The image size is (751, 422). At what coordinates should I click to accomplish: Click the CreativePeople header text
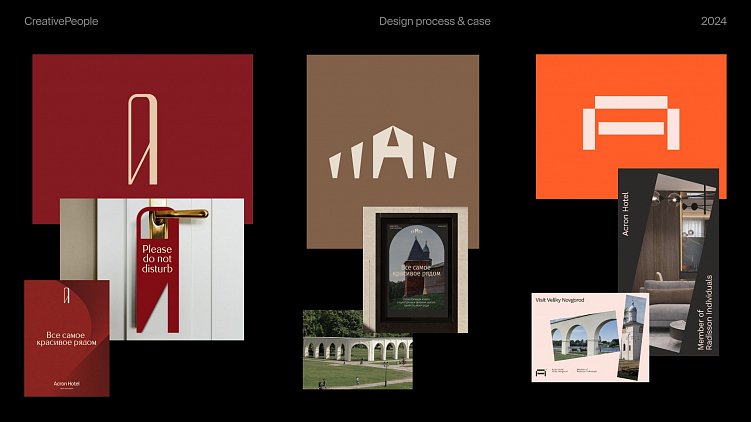tap(61, 21)
